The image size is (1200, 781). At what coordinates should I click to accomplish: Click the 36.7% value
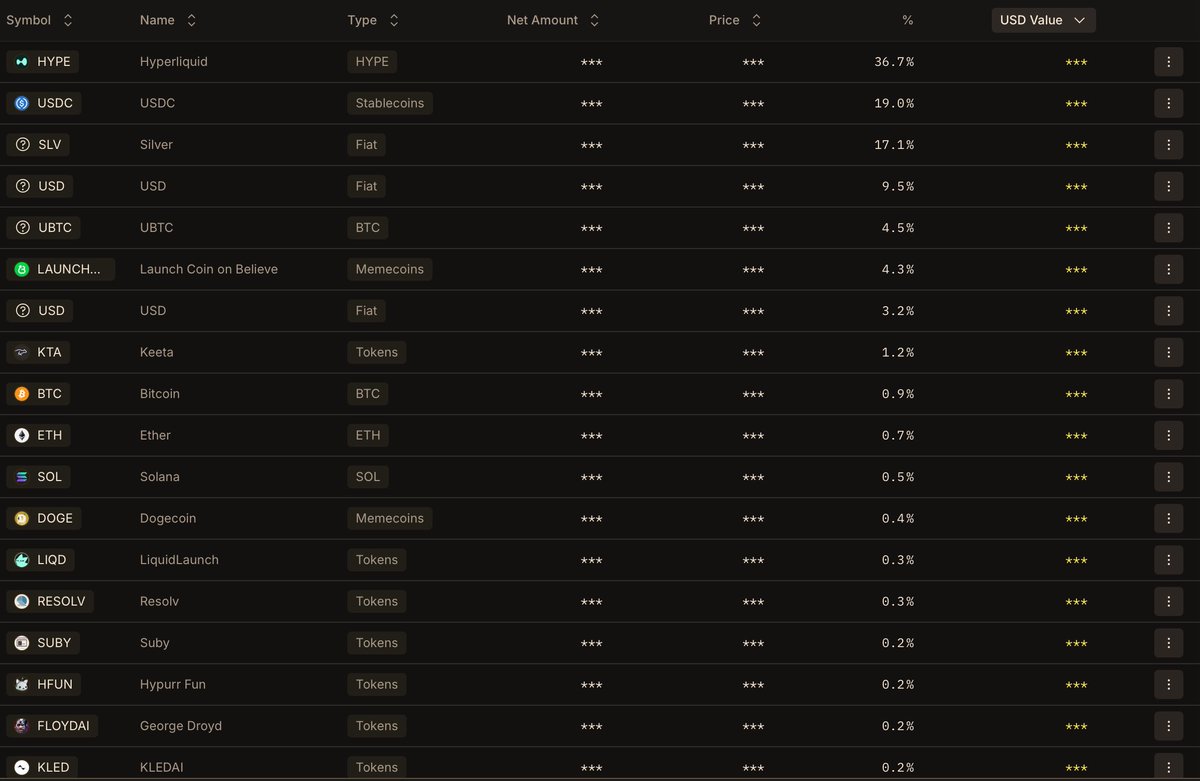(894, 62)
